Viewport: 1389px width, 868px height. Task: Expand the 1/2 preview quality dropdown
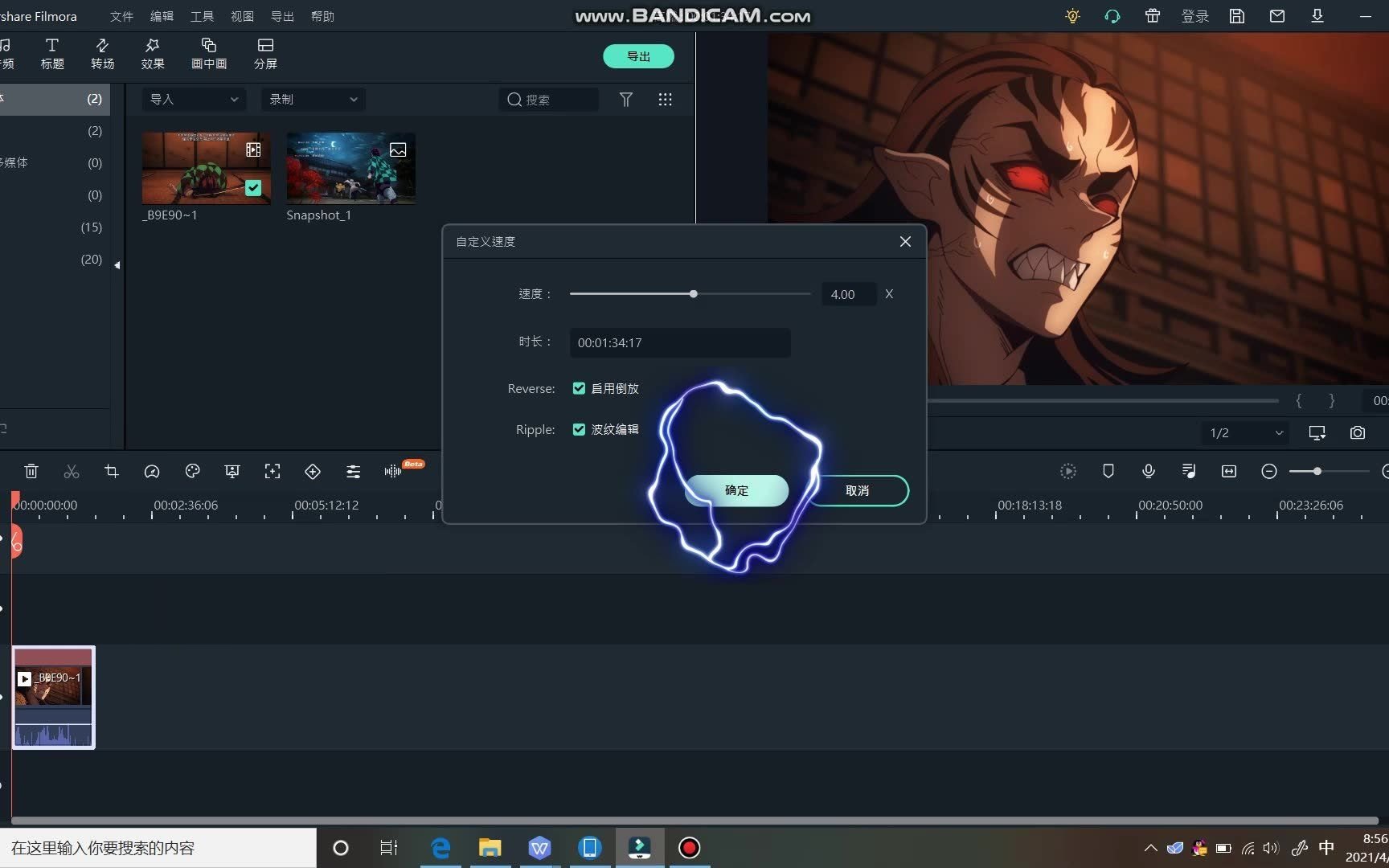pos(1247,432)
